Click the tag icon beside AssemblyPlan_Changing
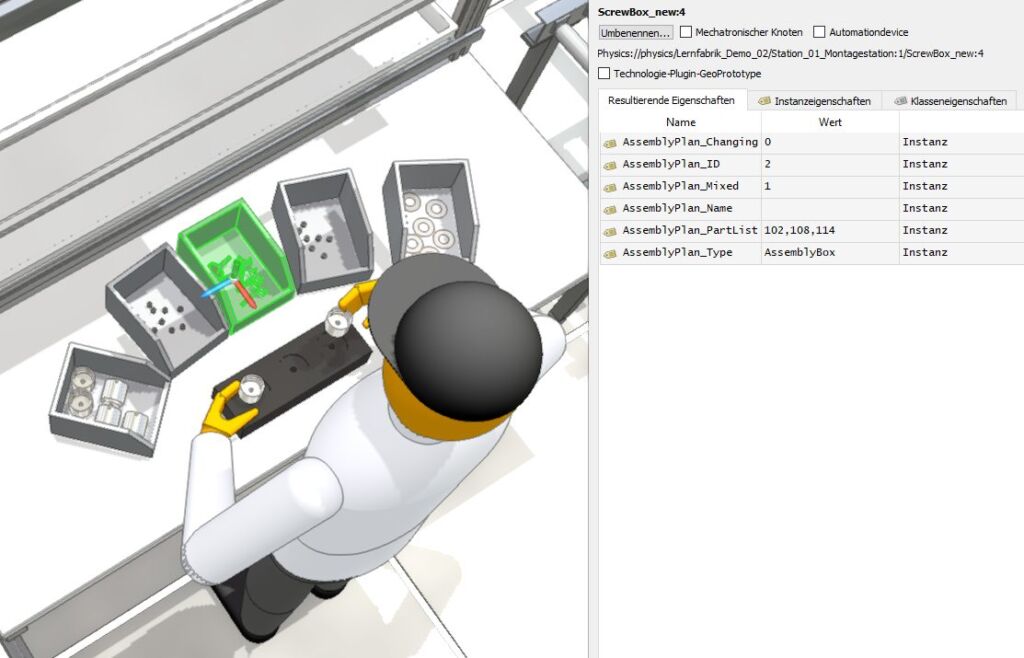 pos(610,143)
